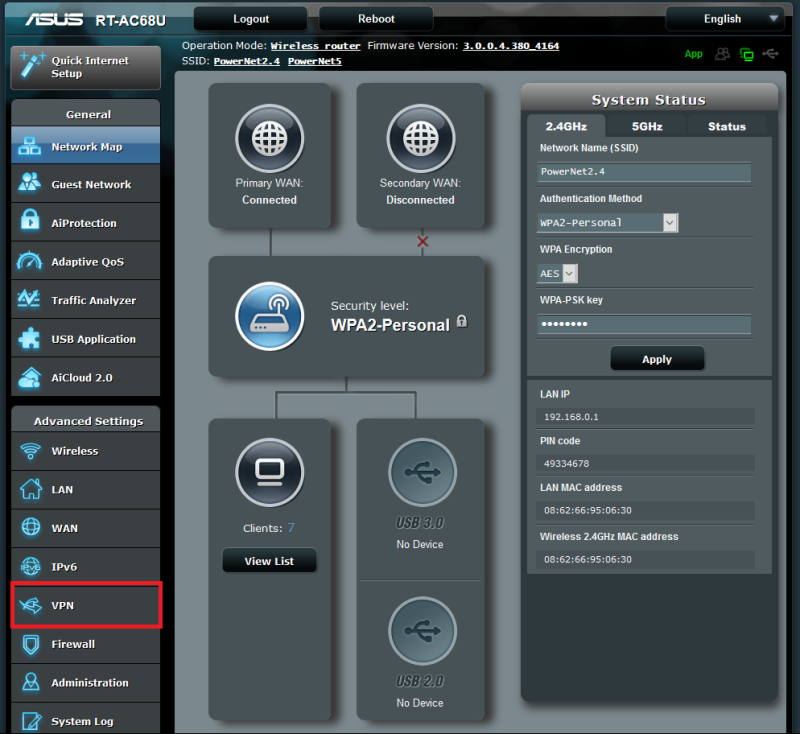This screenshot has height=734, width=800.
Task: Click the PIN code value 49334678
Action: (x=566, y=463)
